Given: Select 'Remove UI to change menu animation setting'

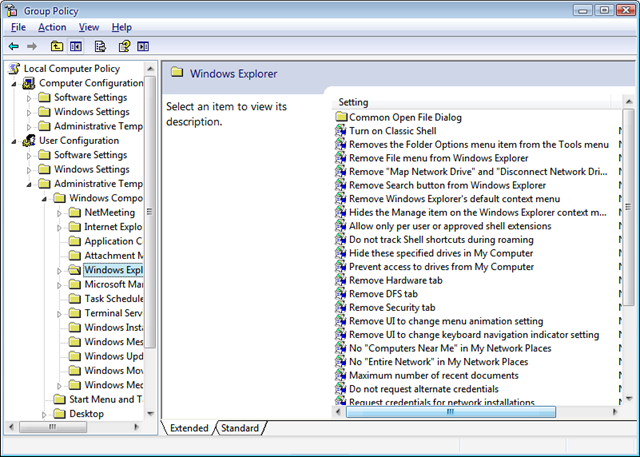Looking at the screenshot, I should [446, 321].
